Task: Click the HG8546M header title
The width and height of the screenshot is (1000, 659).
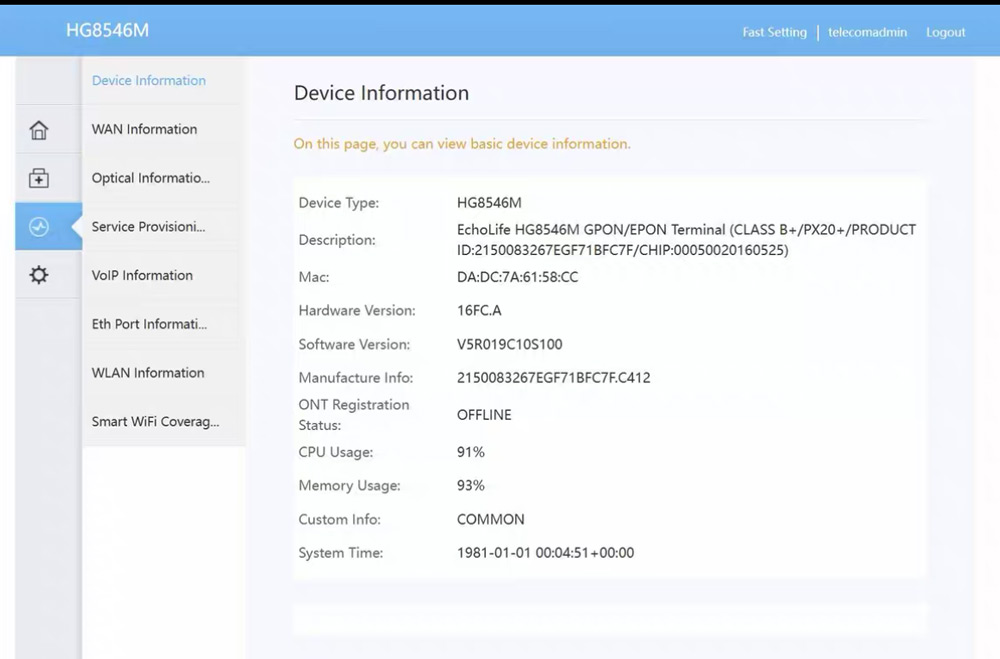Action: point(107,30)
